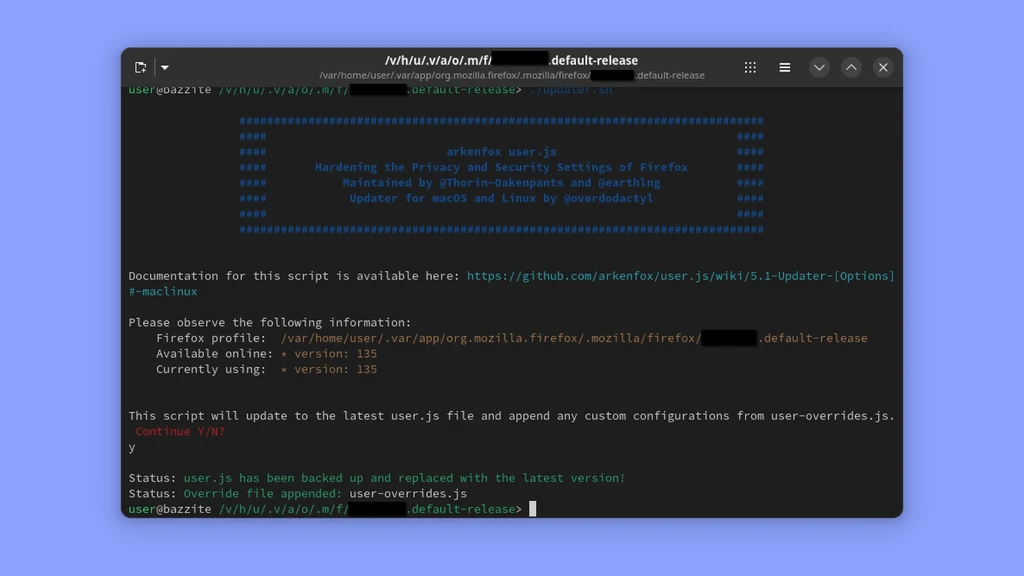The height and width of the screenshot is (576, 1024).
Task: Click 'This script will update' message line
Action: point(511,415)
